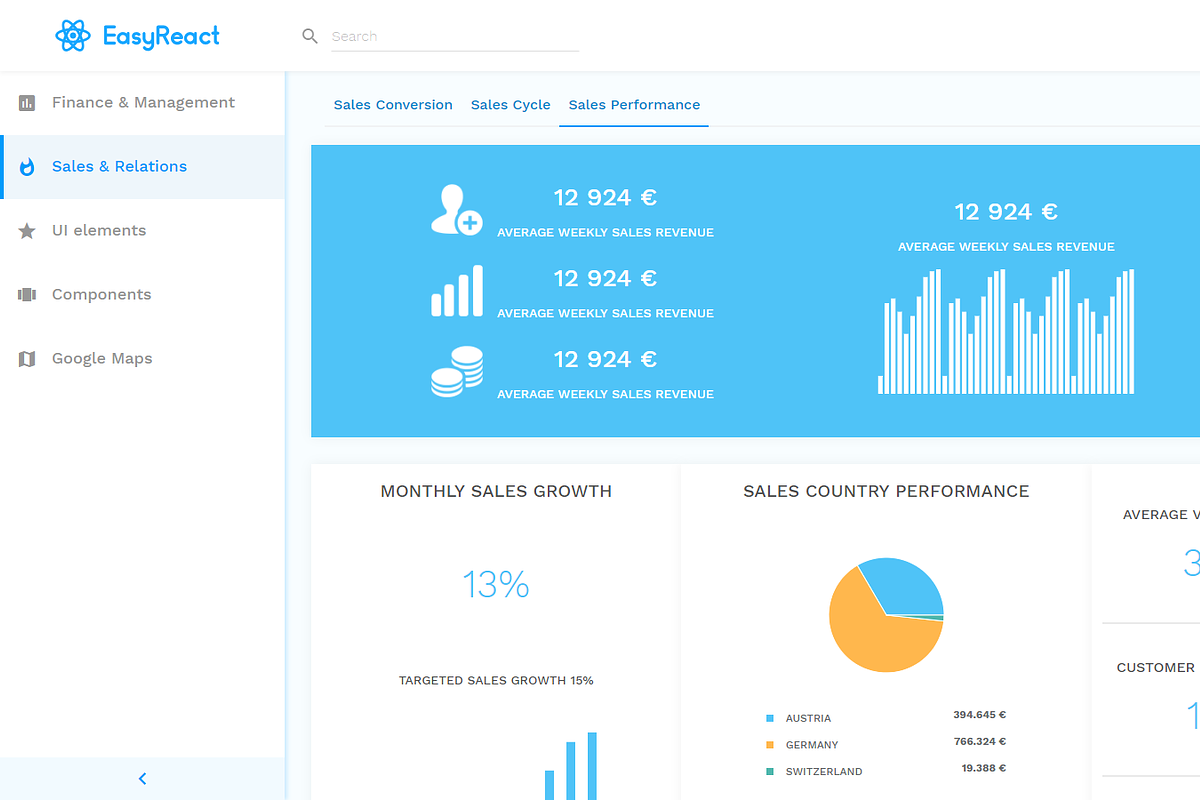Click the TARGETED SALES GROWTH 15% label
The width and height of the screenshot is (1200, 800).
tap(496, 681)
